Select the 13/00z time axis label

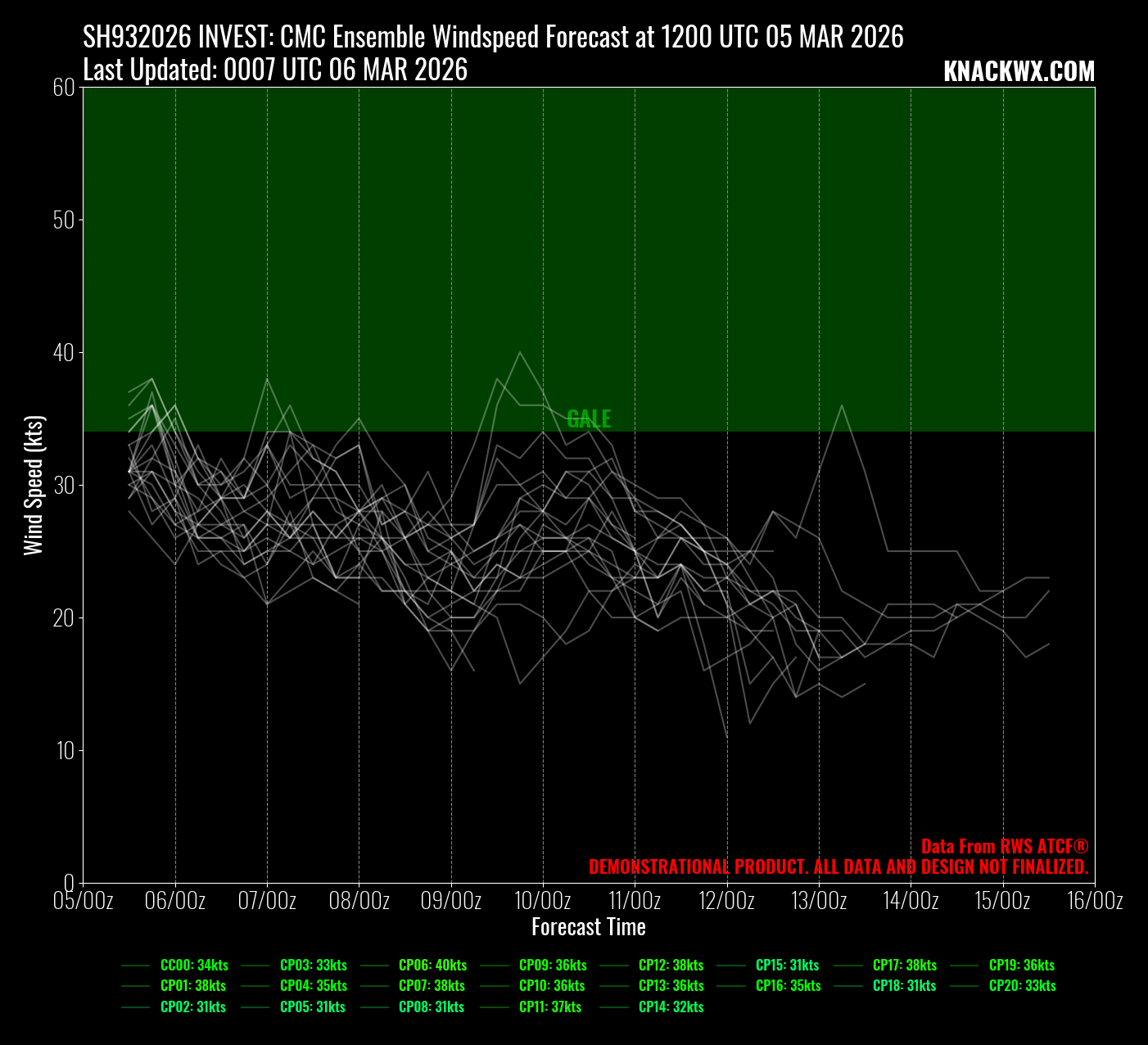click(x=819, y=901)
